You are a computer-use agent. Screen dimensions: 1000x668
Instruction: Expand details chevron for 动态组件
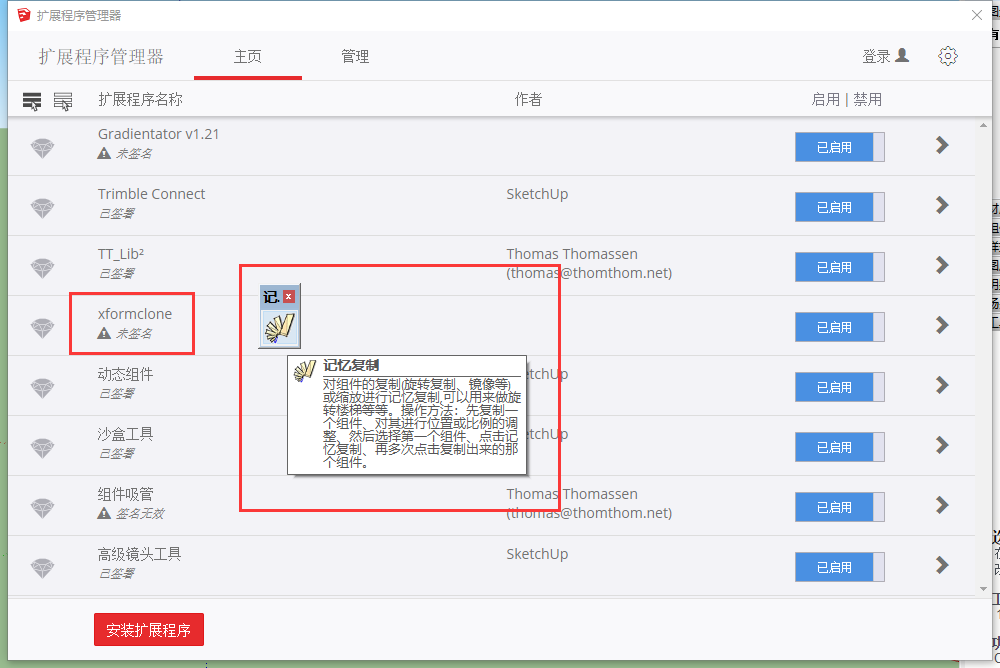click(x=942, y=385)
